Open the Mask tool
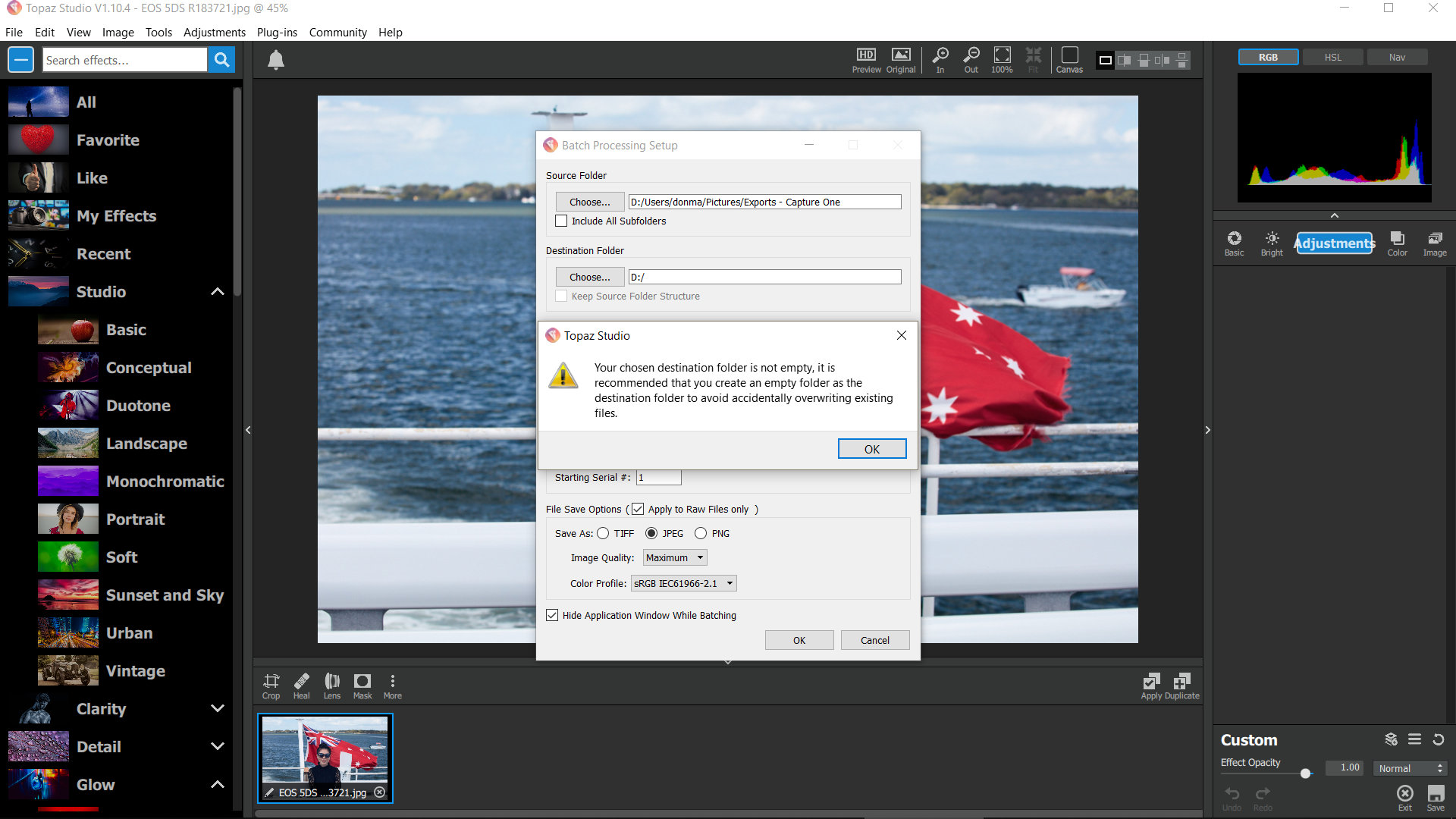The image size is (1456, 819). tap(362, 686)
